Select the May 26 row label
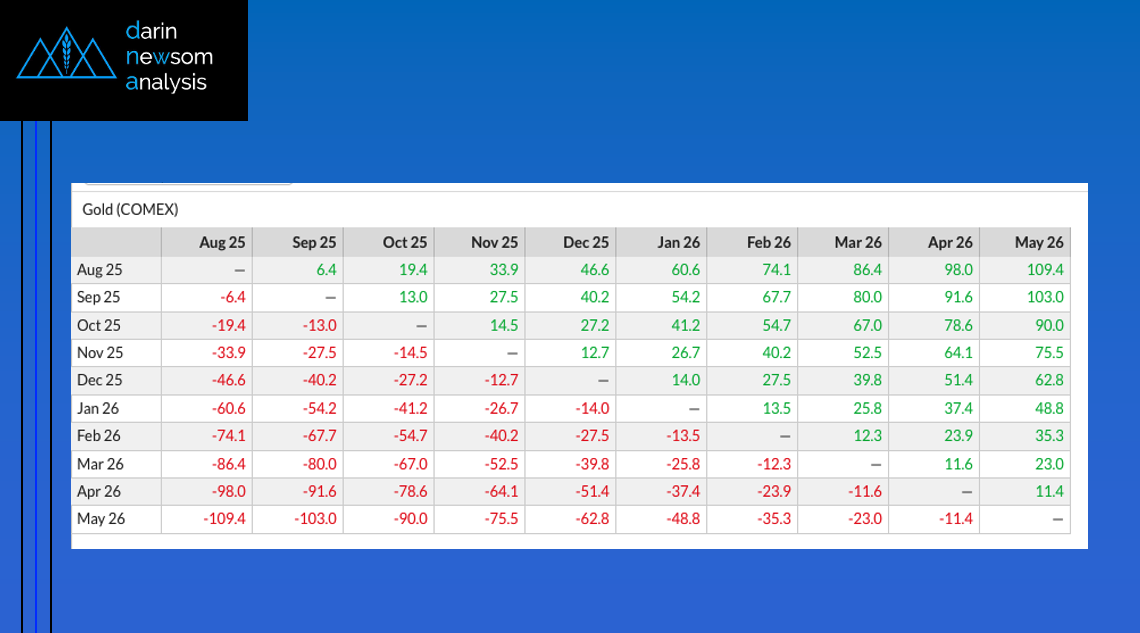This screenshot has height=633, width=1140. click(100, 519)
